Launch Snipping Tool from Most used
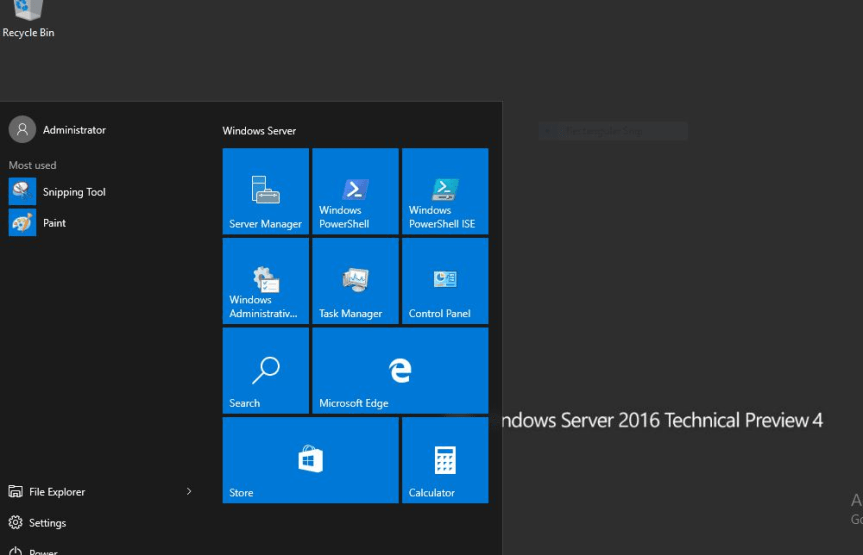Screen dimensions: 863x555 pos(73,192)
